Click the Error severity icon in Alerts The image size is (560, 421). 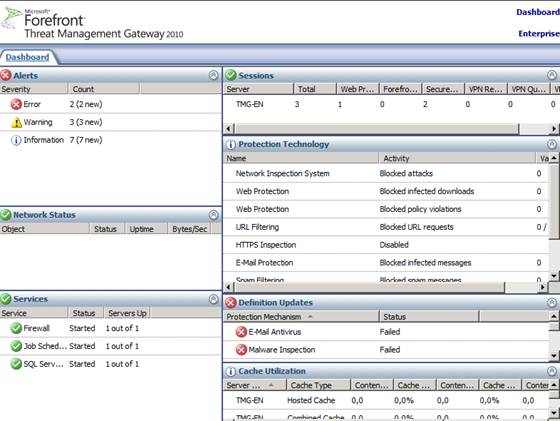pos(16,104)
